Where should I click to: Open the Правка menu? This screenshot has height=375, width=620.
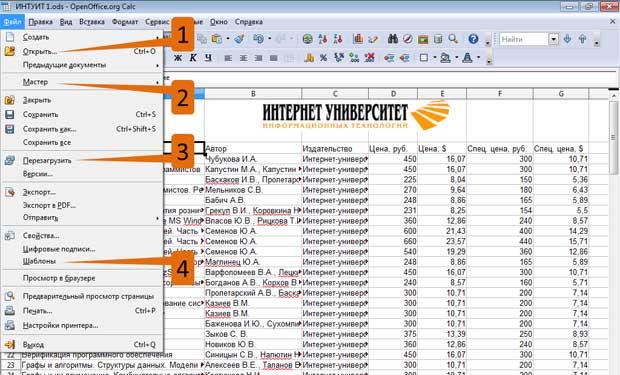[40, 22]
